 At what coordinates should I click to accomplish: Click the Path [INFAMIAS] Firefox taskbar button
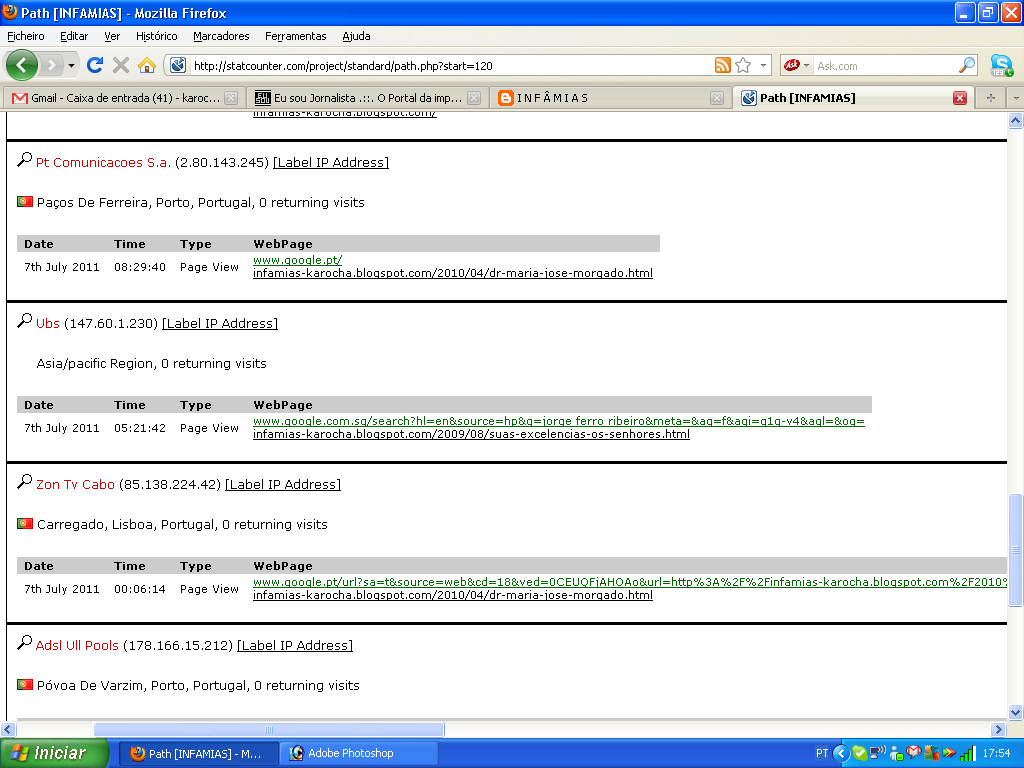[x=199, y=753]
